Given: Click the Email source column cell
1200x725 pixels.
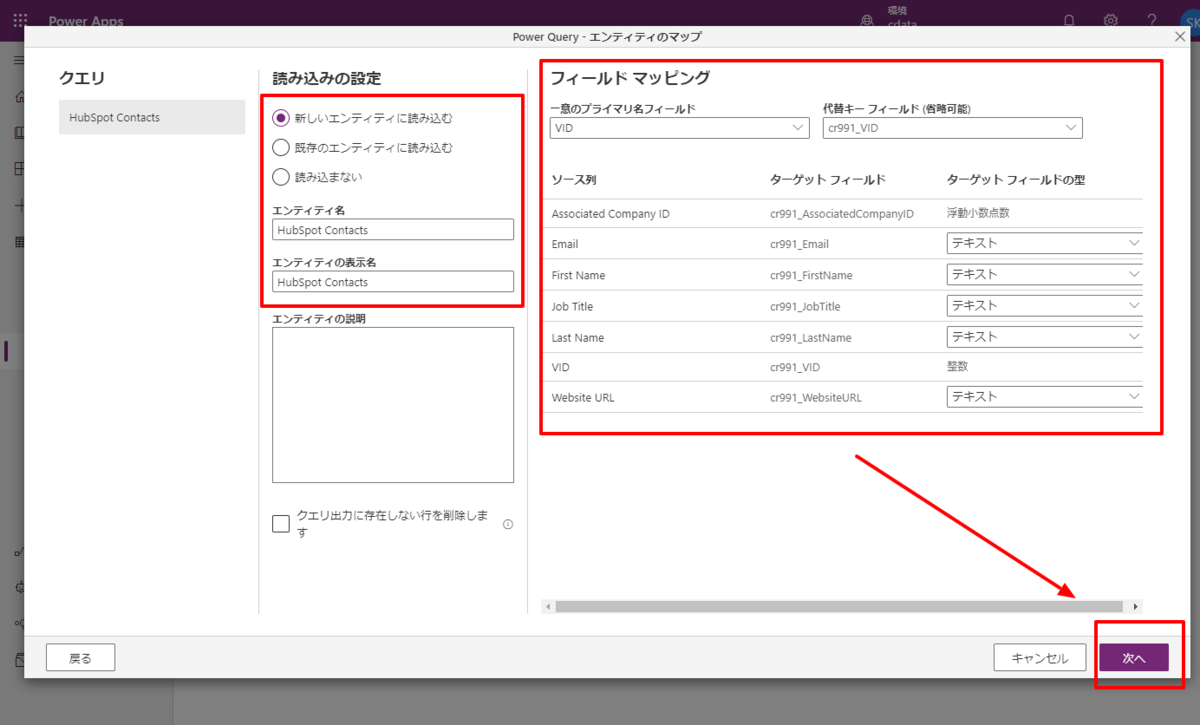Looking at the screenshot, I should click(x=565, y=244).
